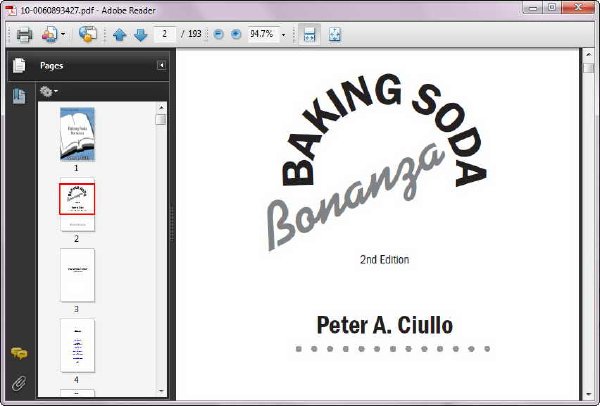Toggle Fit Width scrolling mode

(309, 34)
